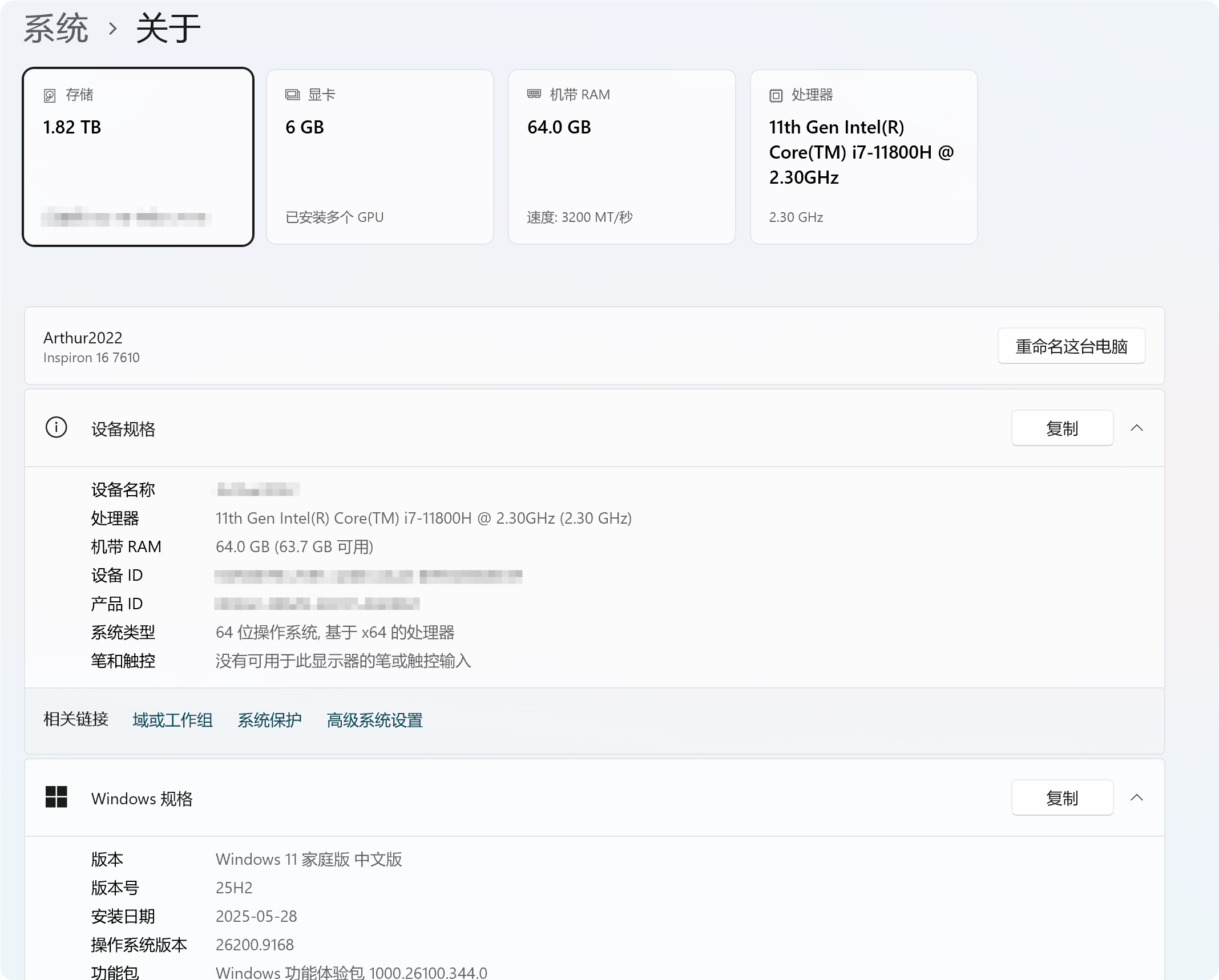The image size is (1219, 980).
Task: Select the 25H2 version number value
Action: coord(234,888)
